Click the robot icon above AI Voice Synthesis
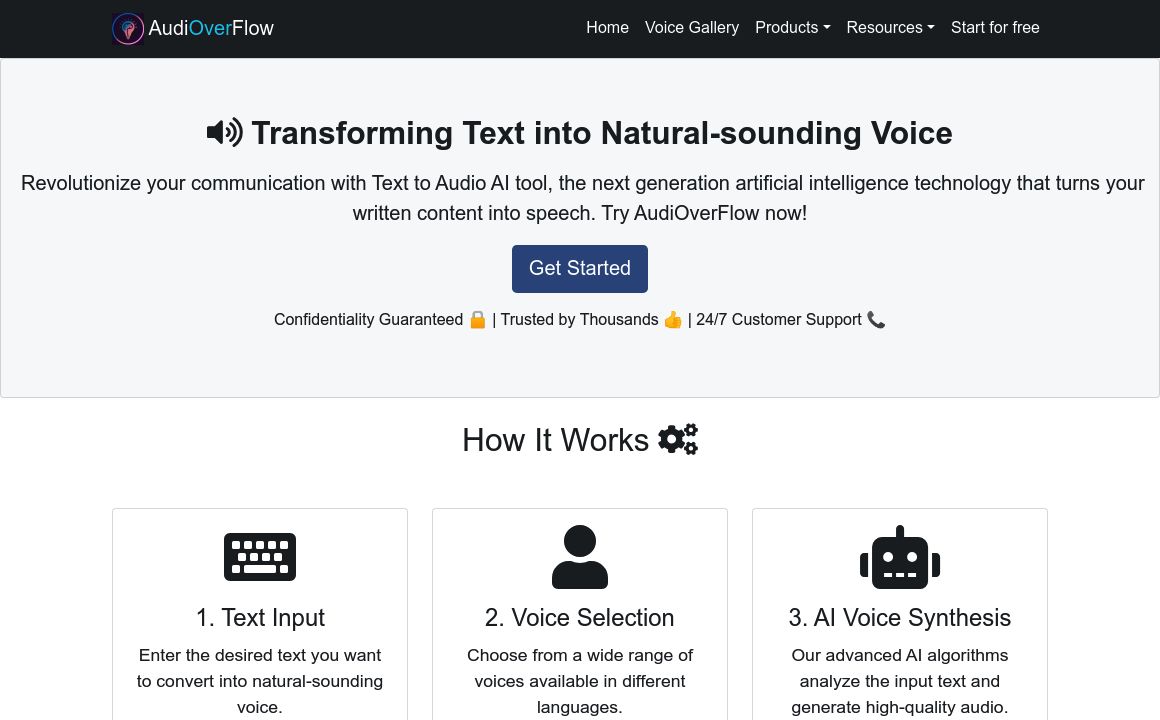 tap(899, 557)
